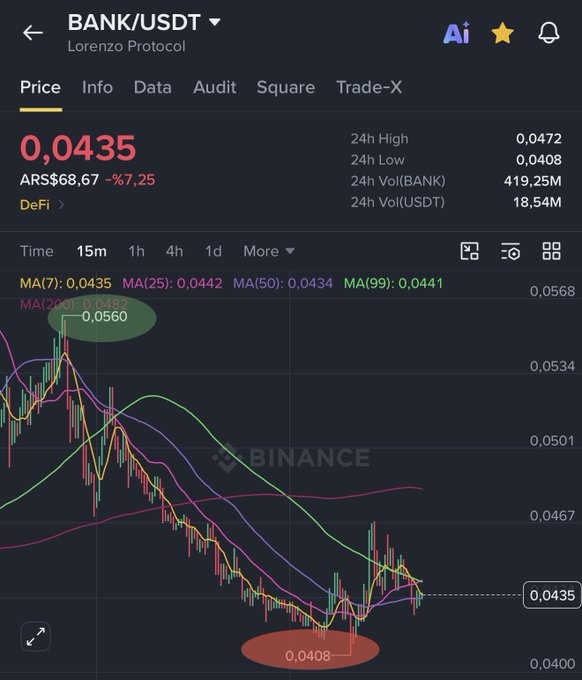The height and width of the screenshot is (680, 582).
Task: Click the 0,0467 price axis label
Action: click(x=552, y=516)
